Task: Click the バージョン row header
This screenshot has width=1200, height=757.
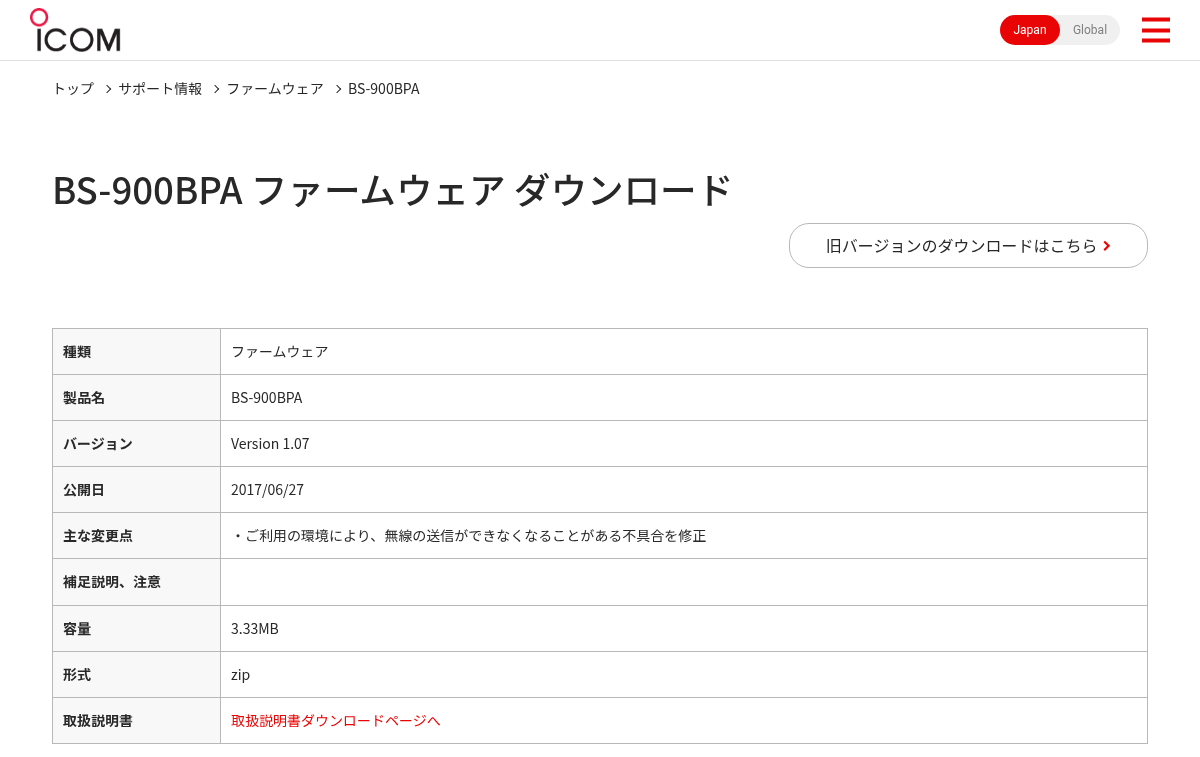Action: 136,443
